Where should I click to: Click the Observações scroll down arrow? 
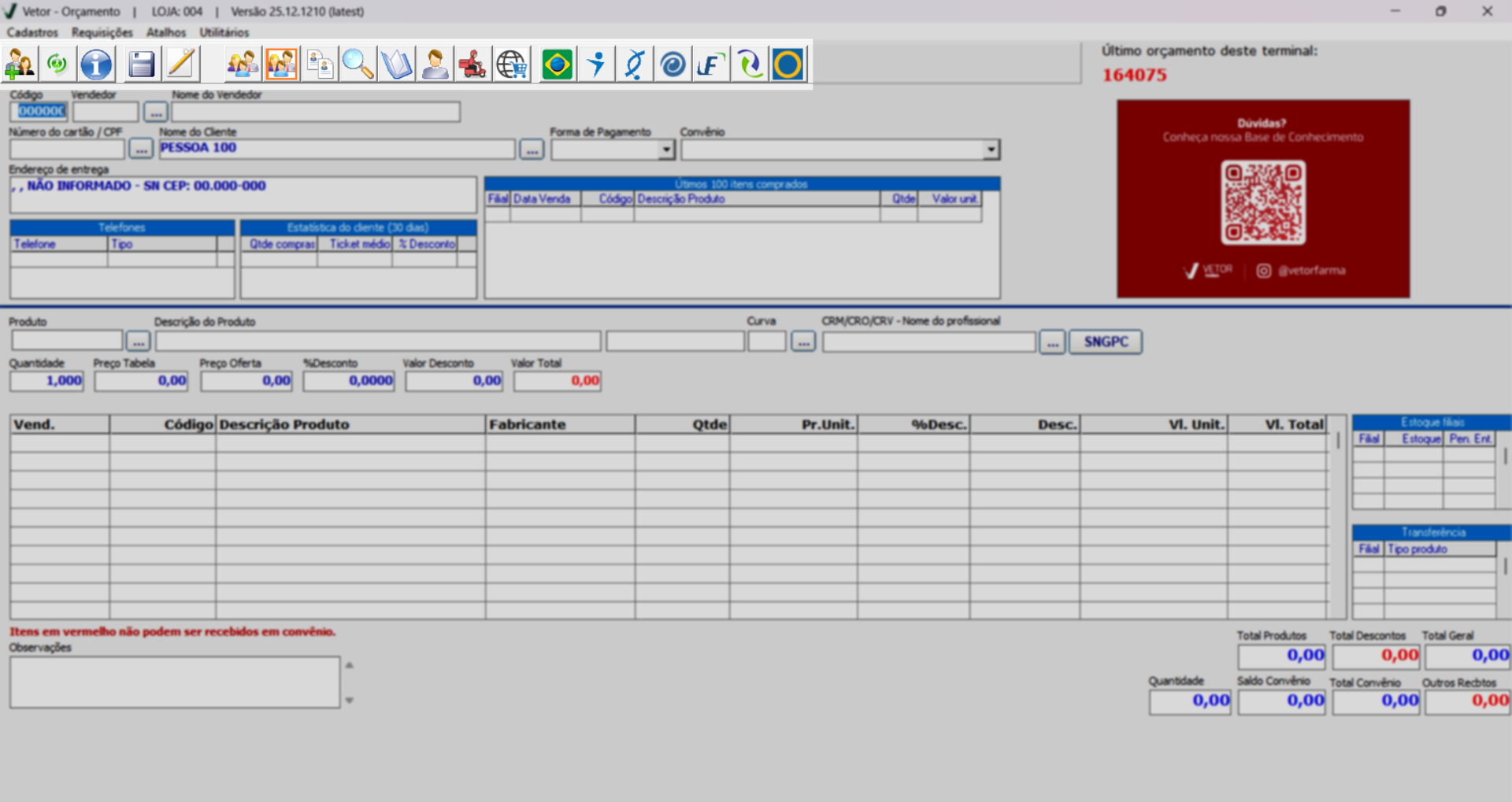pos(350,700)
